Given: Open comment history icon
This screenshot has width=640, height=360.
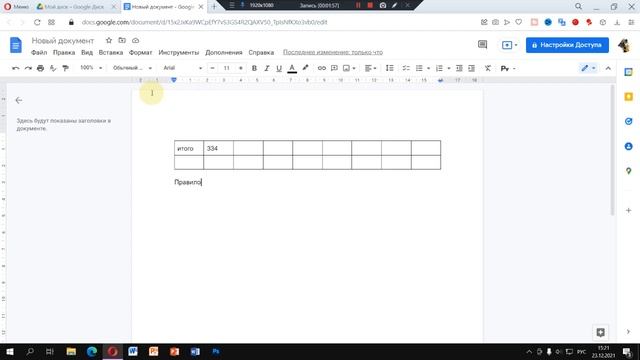Looking at the screenshot, I should pos(482,44).
